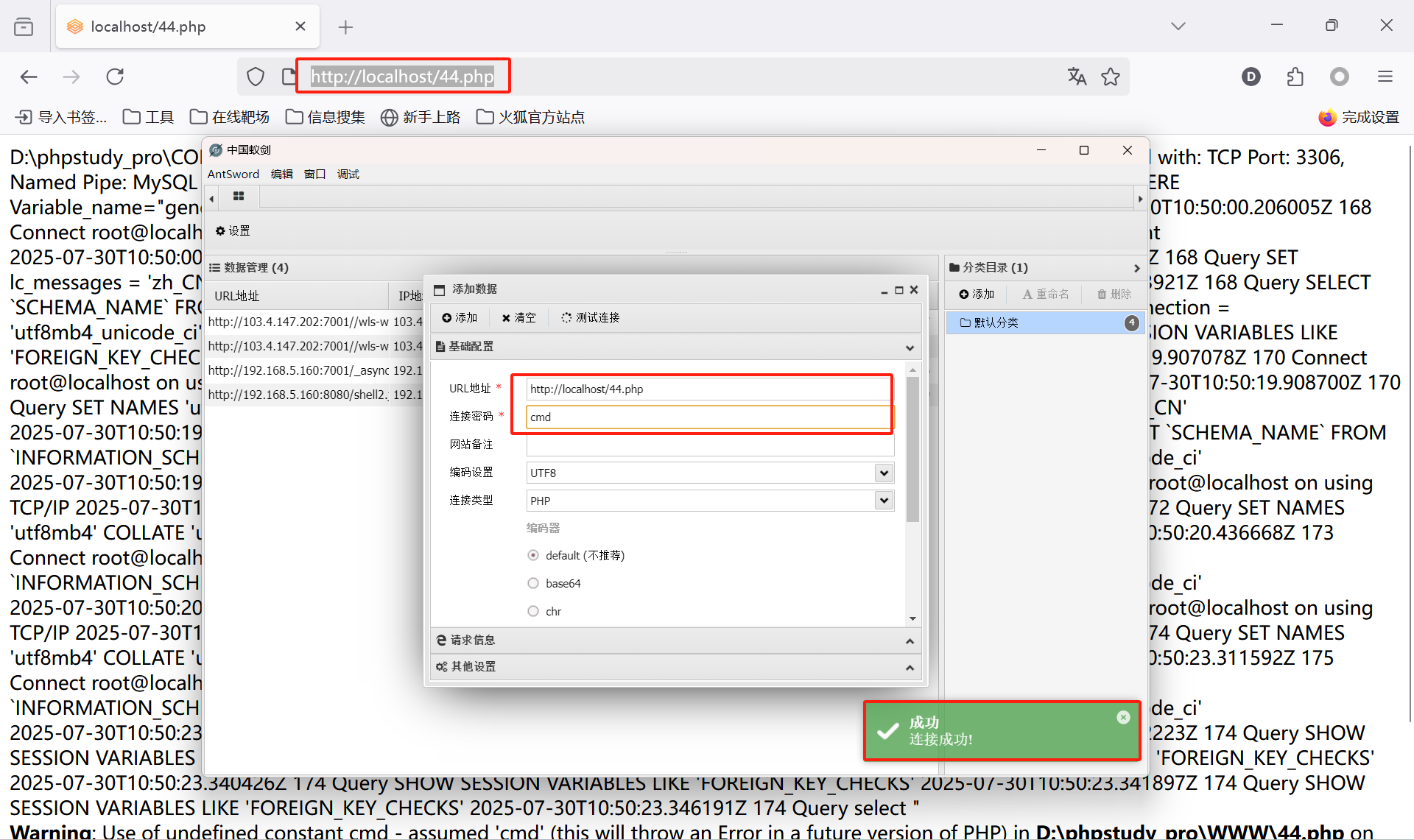Open the 编辑 menu
This screenshot has width=1414, height=840.
(x=282, y=174)
